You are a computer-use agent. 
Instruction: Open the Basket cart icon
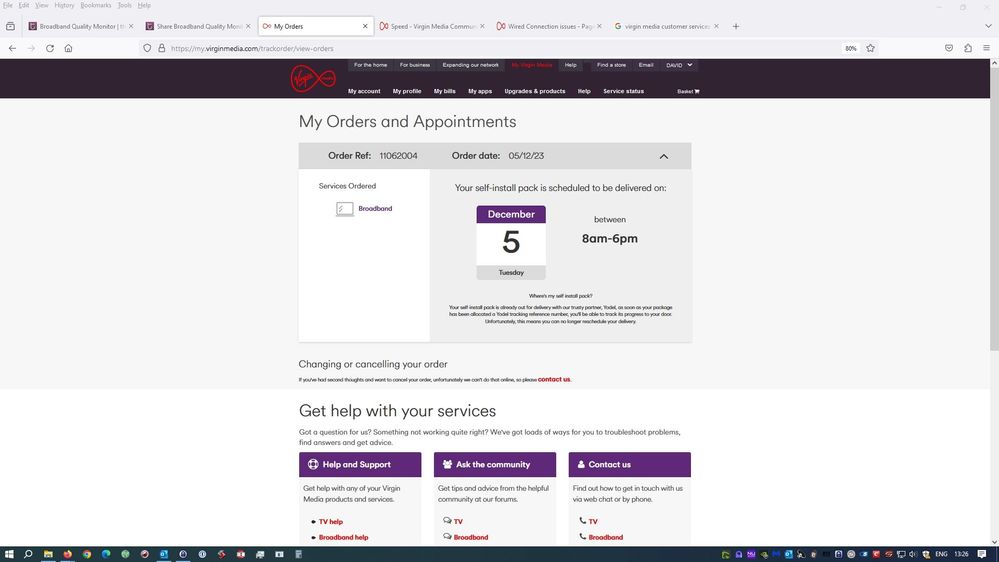coord(697,91)
